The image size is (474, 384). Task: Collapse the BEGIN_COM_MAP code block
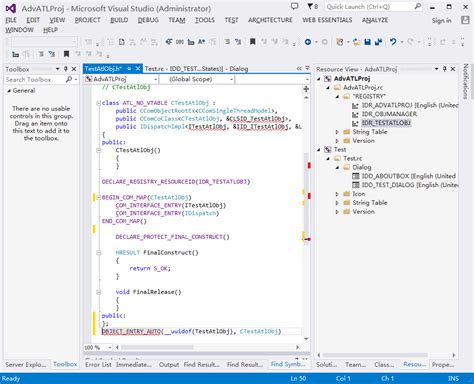98,198
